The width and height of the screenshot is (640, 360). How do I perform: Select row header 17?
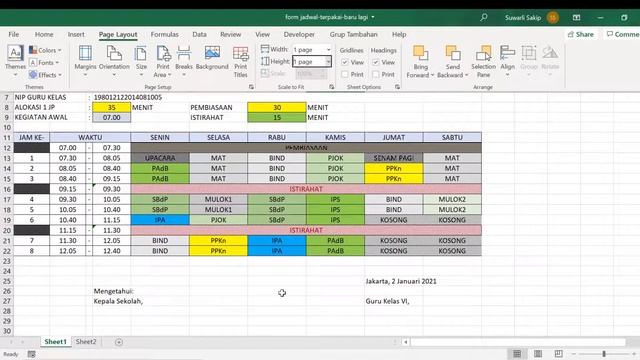point(7,200)
